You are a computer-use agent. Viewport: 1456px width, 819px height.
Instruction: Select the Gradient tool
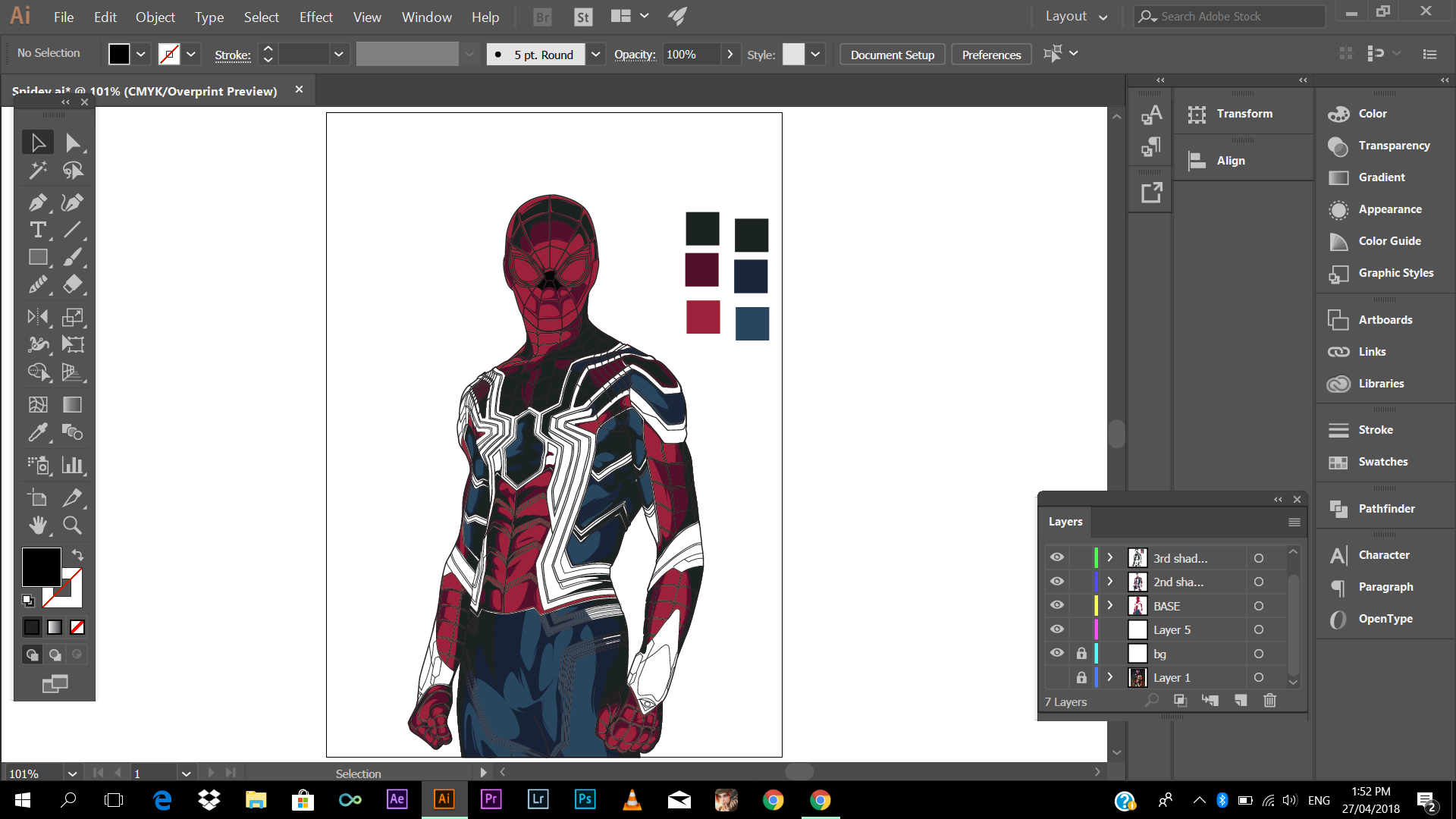click(73, 405)
